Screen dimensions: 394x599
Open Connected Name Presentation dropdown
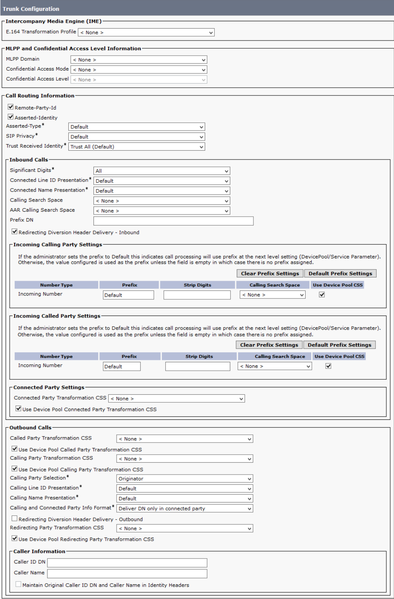point(162,191)
